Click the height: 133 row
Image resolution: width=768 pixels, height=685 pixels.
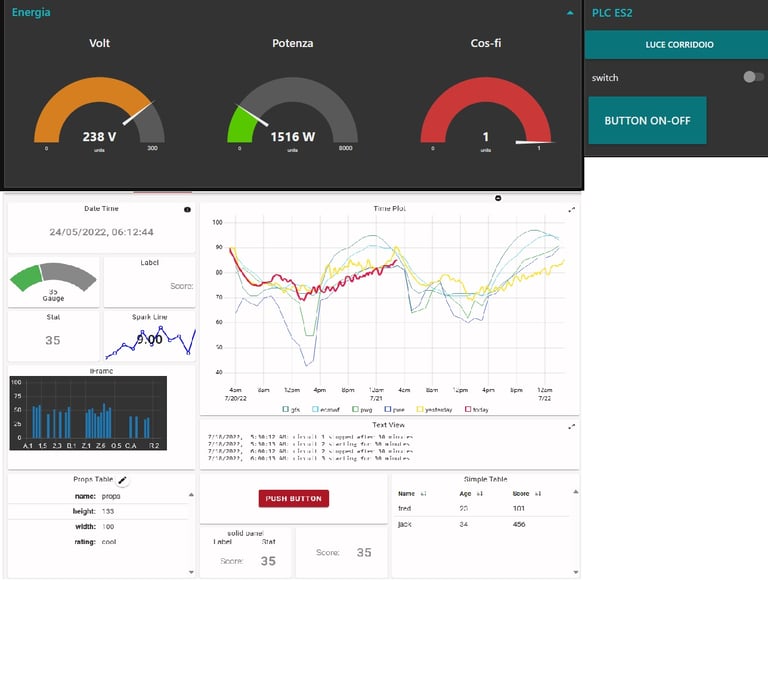[98, 511]
